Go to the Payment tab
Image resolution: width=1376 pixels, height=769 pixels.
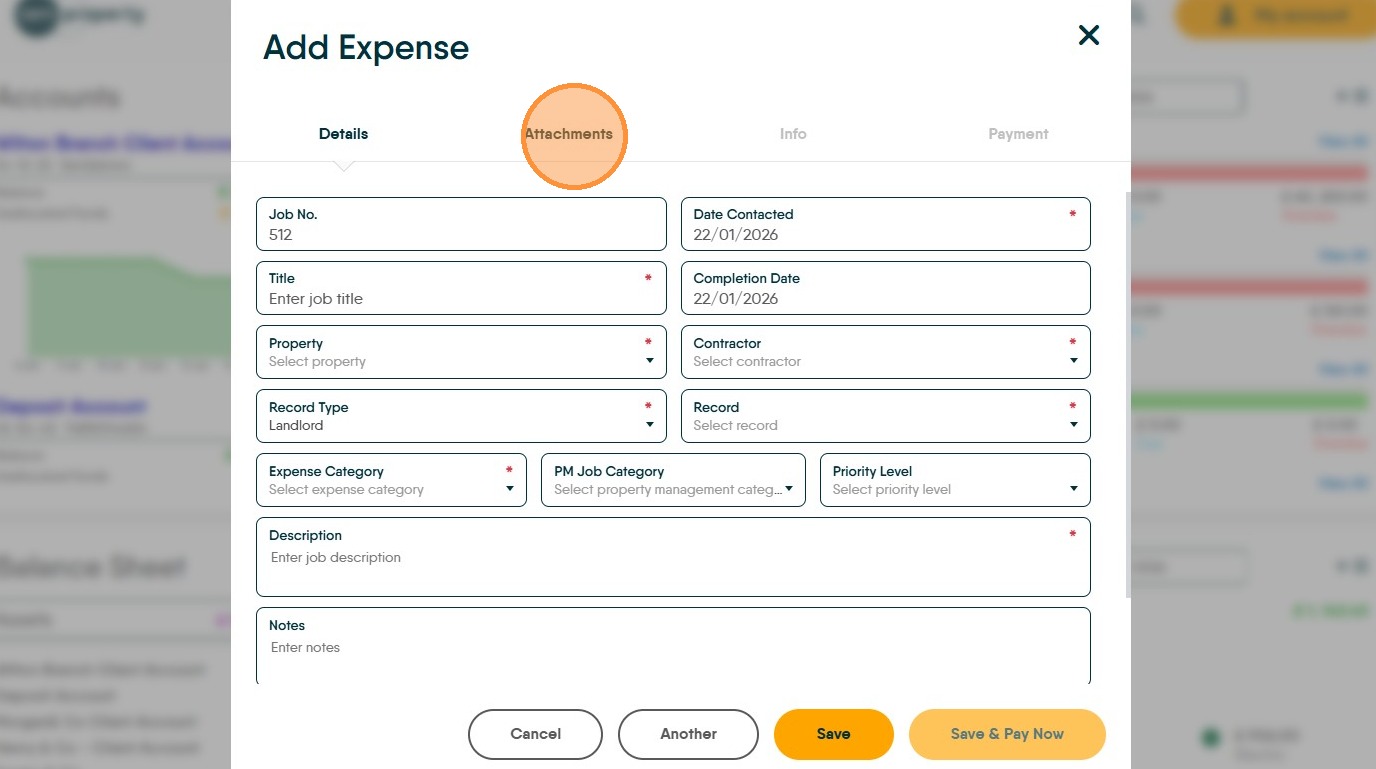point(1018,134)
